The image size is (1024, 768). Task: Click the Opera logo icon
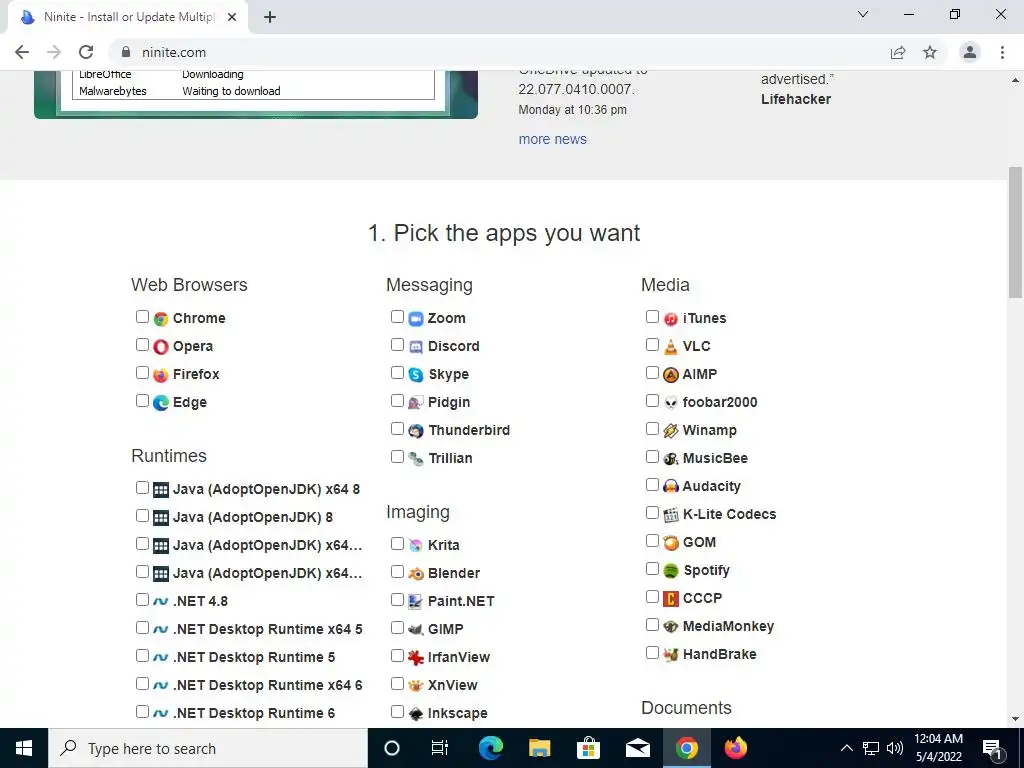pyautogui.click(x=161, y=347)
